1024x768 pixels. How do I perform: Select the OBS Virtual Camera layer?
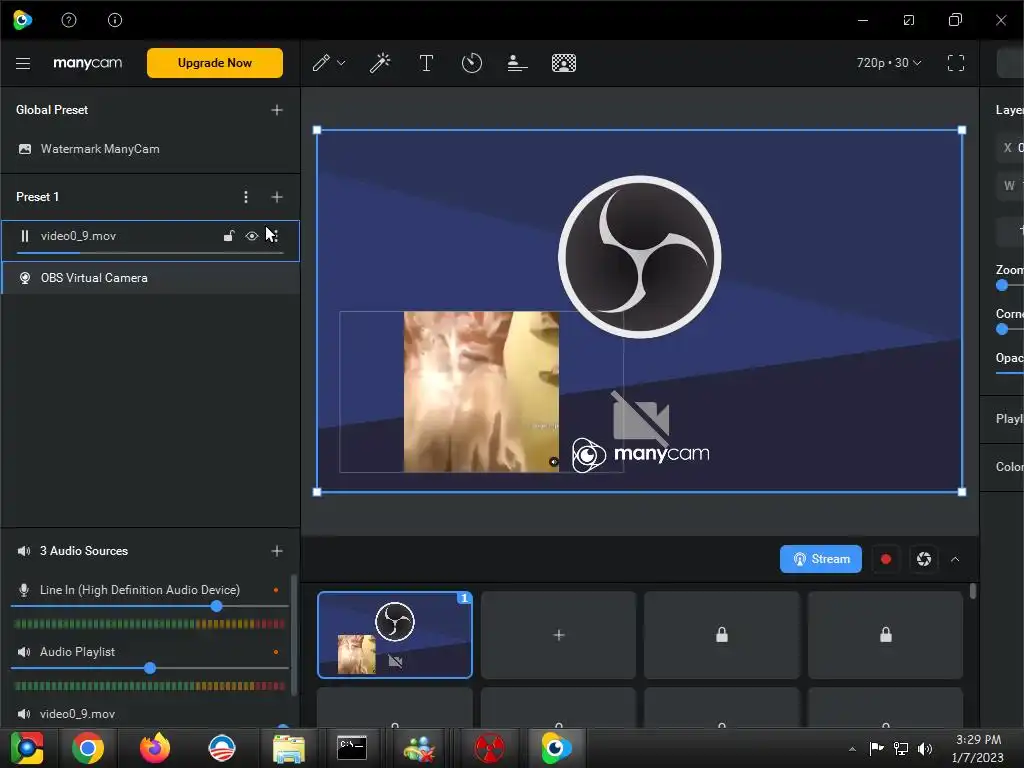tap(150, 278)
